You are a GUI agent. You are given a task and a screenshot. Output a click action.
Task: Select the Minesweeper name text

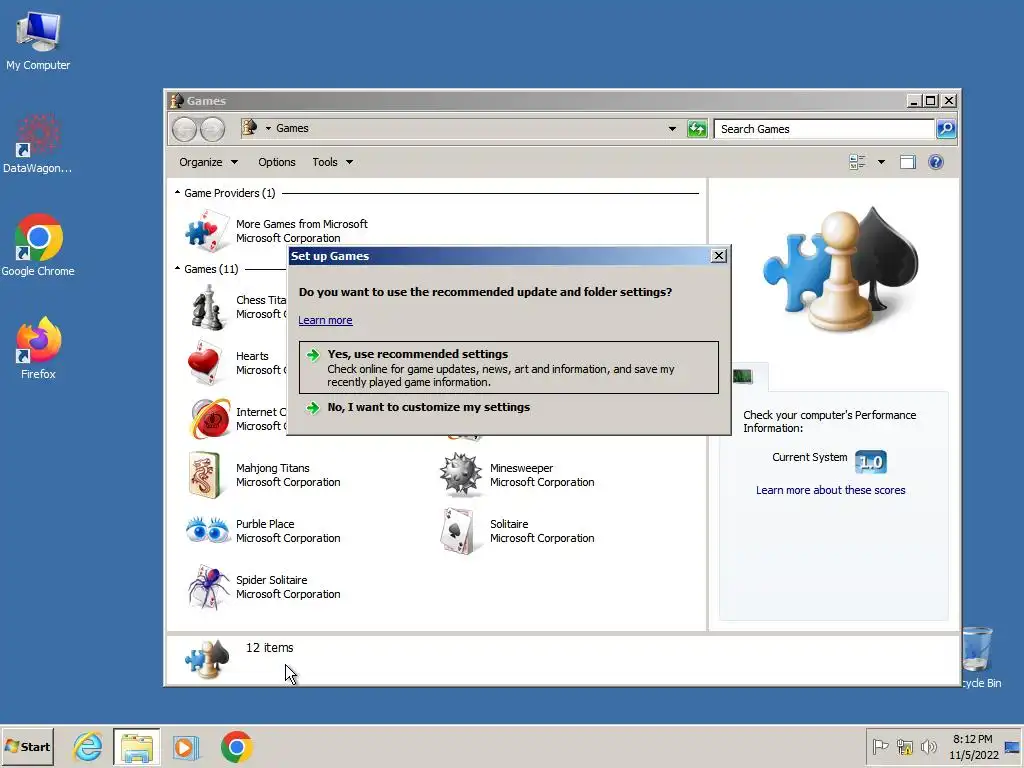click(521, 468)
